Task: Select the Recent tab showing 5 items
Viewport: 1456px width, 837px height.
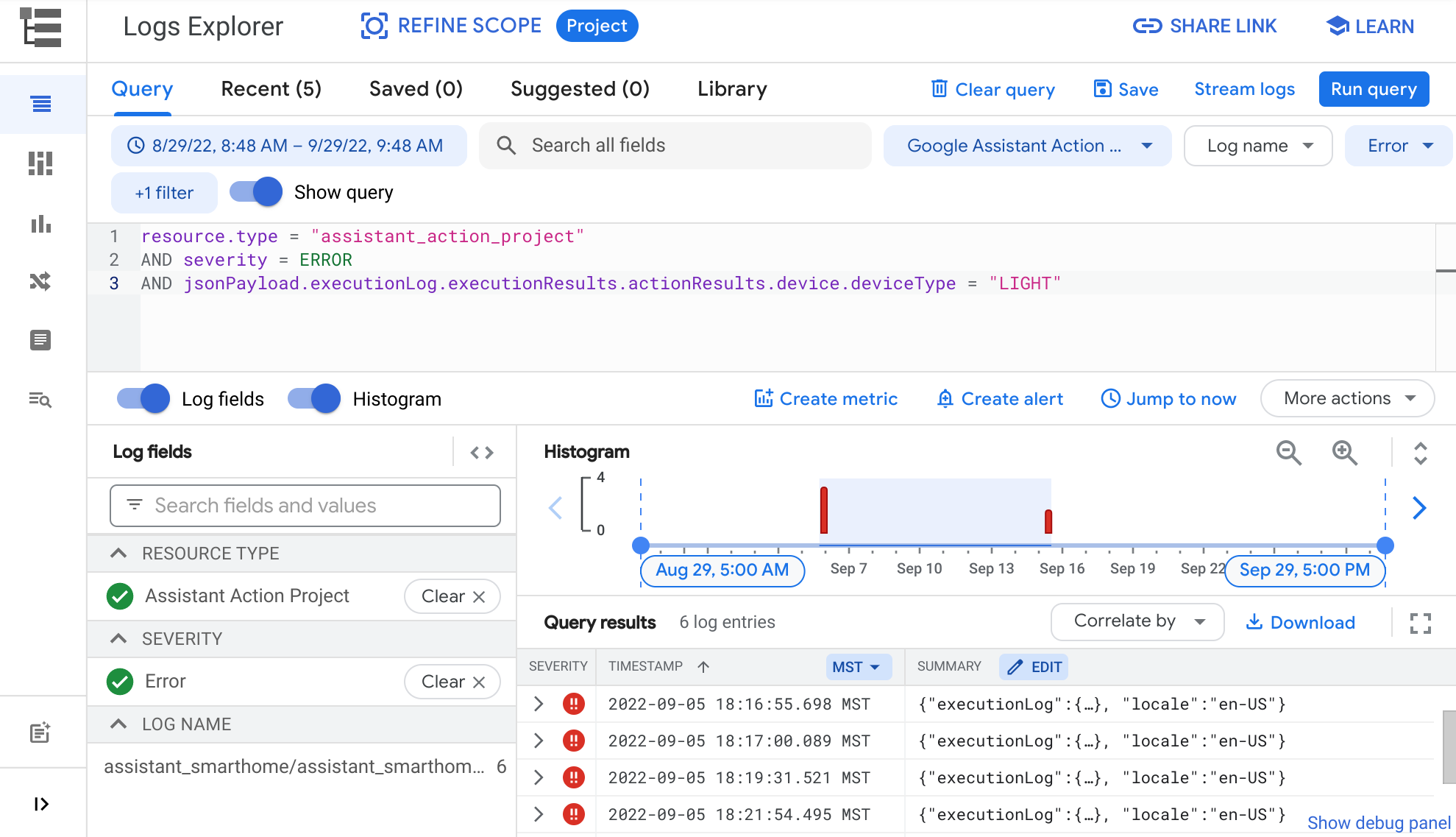Action: (271, 90)
